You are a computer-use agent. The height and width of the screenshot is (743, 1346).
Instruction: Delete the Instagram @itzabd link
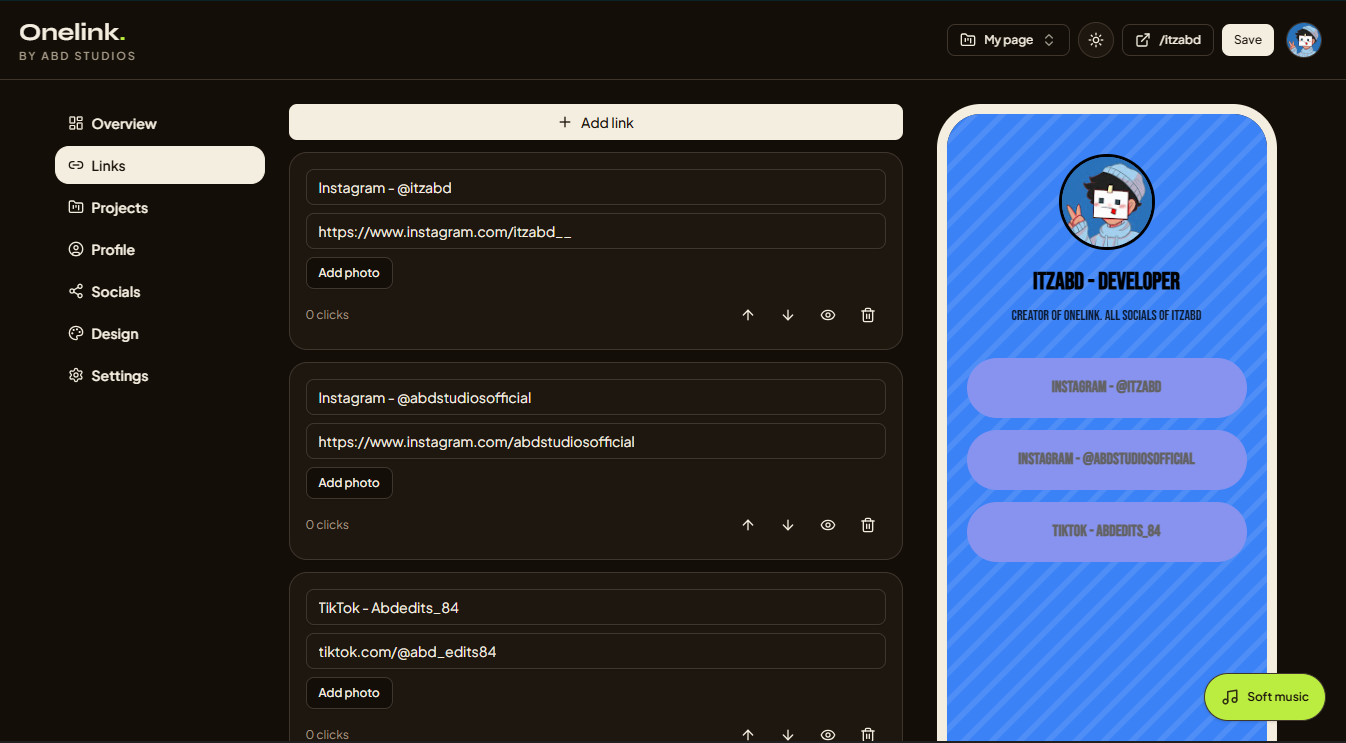click(x=868, y=315)
